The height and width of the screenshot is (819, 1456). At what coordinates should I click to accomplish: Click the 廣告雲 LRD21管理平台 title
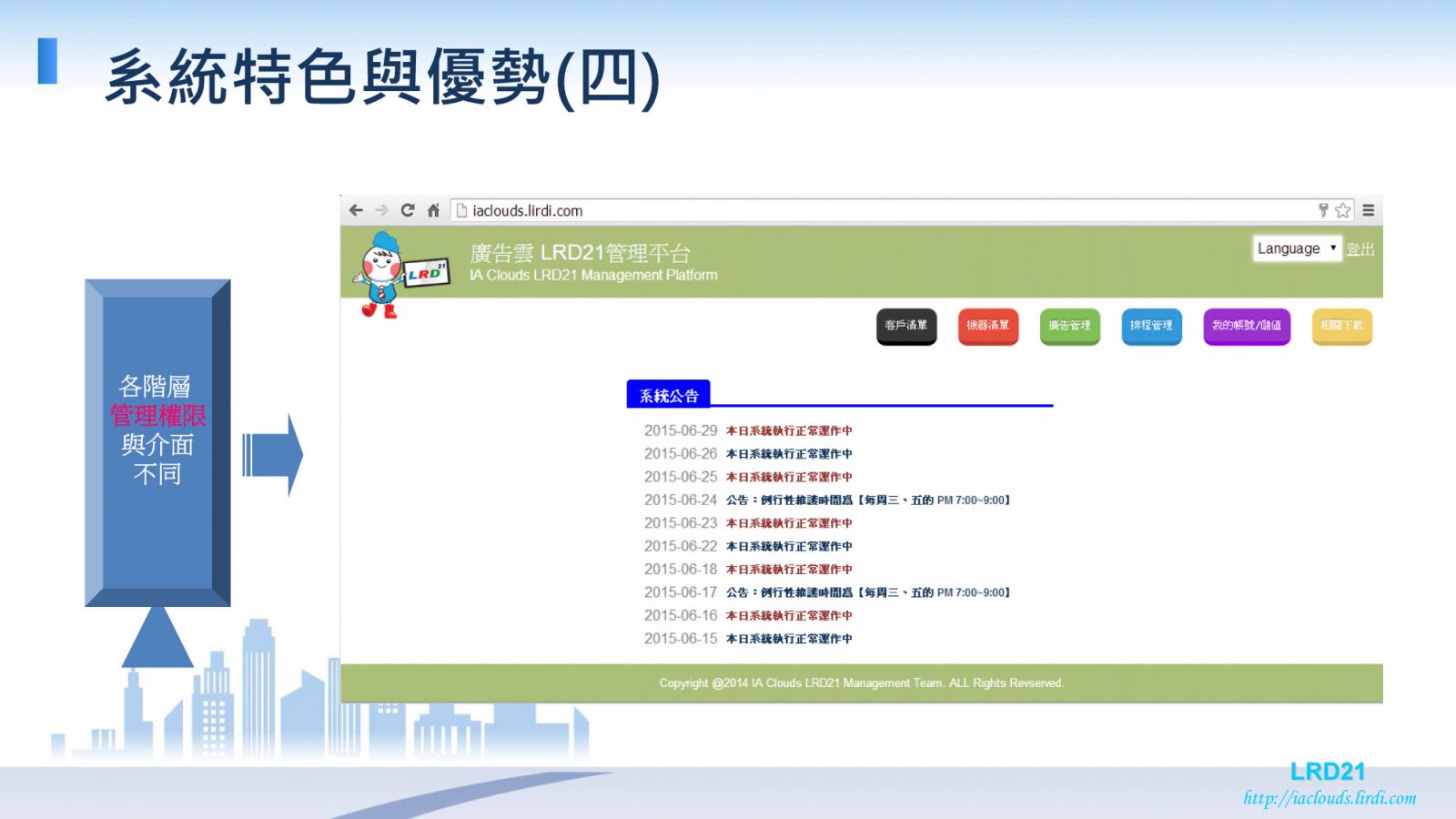581,252
